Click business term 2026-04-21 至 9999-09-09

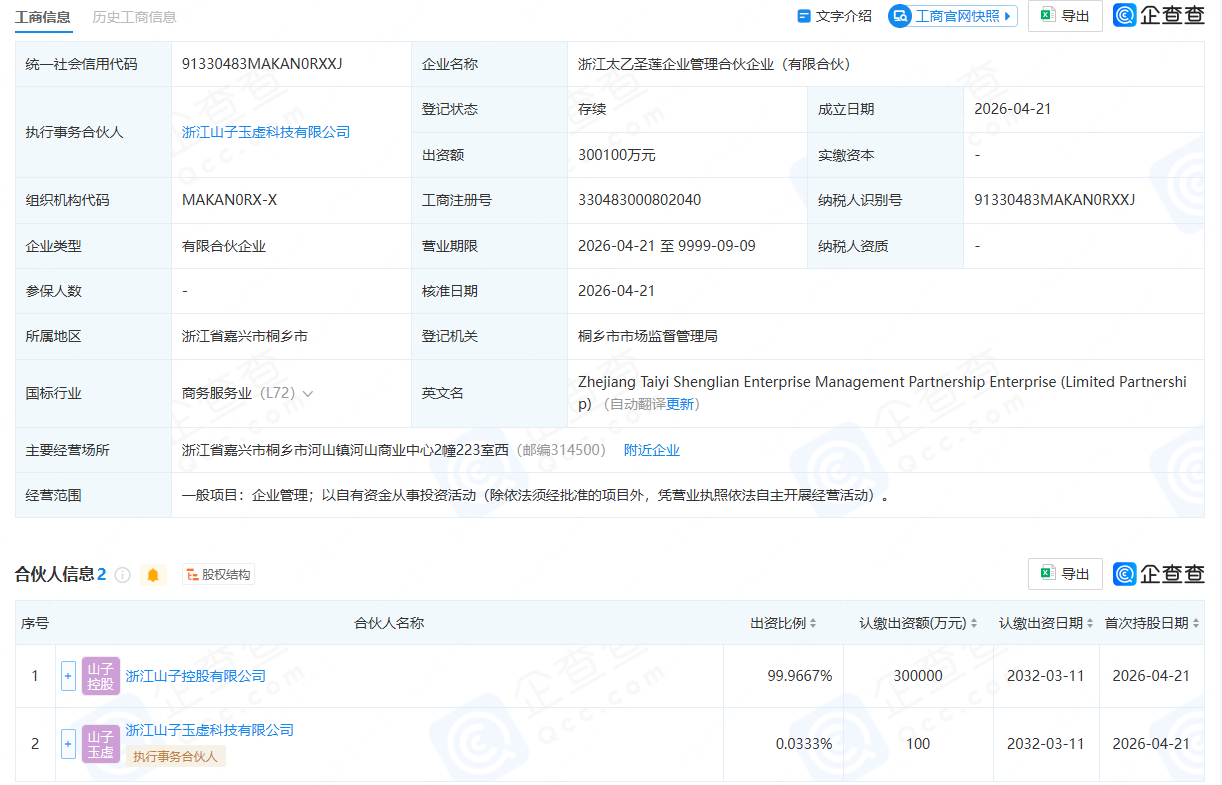[667, 246]
